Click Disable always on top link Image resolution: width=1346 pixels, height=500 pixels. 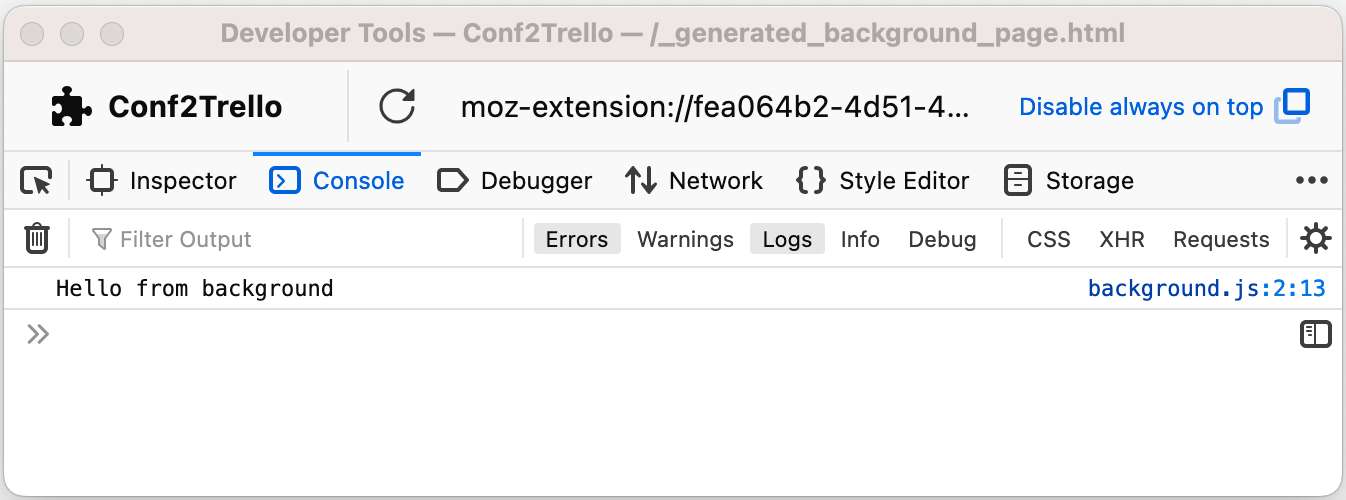[1141, 107]
